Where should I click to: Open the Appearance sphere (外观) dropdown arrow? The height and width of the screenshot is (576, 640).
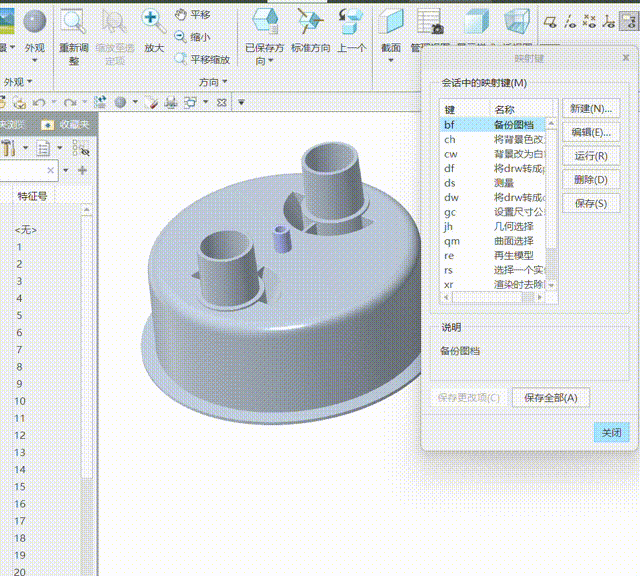click(35, 60)
